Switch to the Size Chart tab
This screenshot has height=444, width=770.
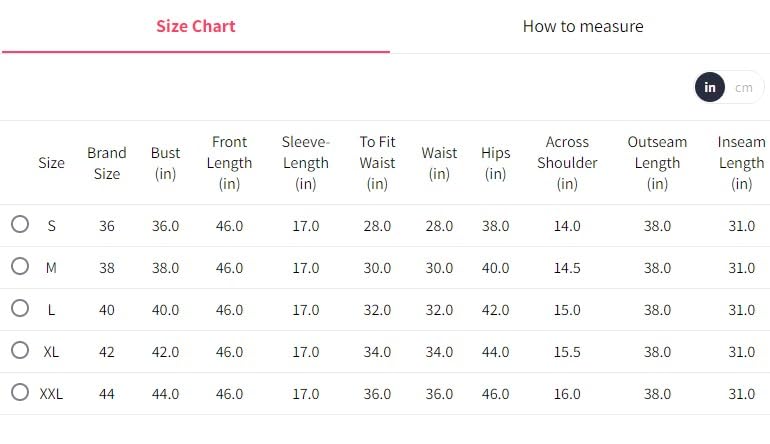pos(196,26)
